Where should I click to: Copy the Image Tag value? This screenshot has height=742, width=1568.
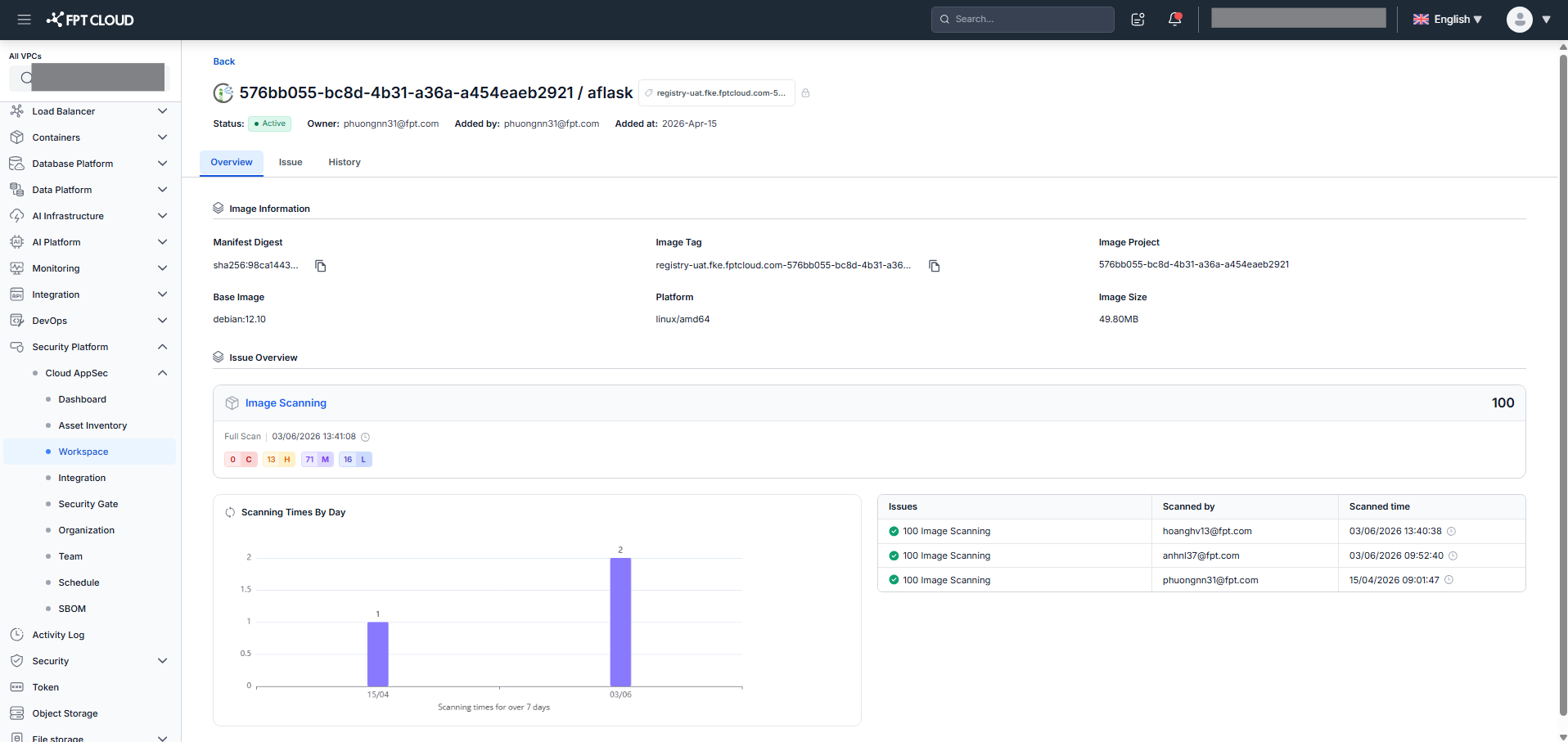pos(935,266)
